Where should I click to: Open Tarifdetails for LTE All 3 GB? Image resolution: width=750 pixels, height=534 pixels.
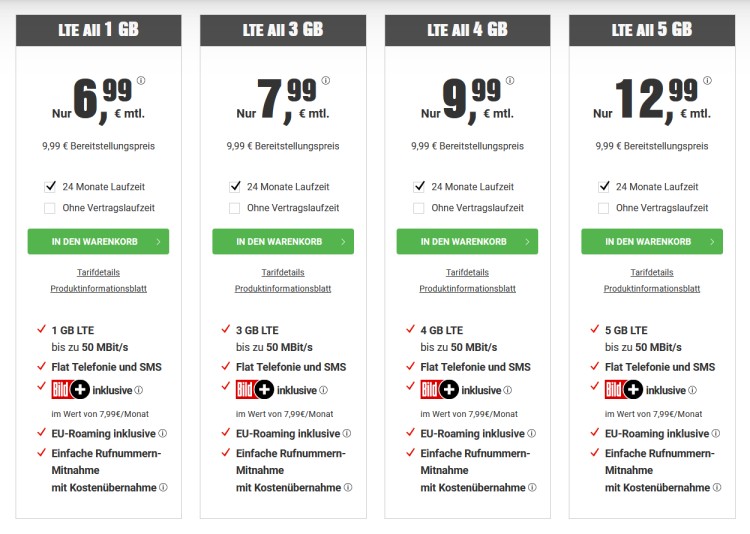tap(283, 272)
